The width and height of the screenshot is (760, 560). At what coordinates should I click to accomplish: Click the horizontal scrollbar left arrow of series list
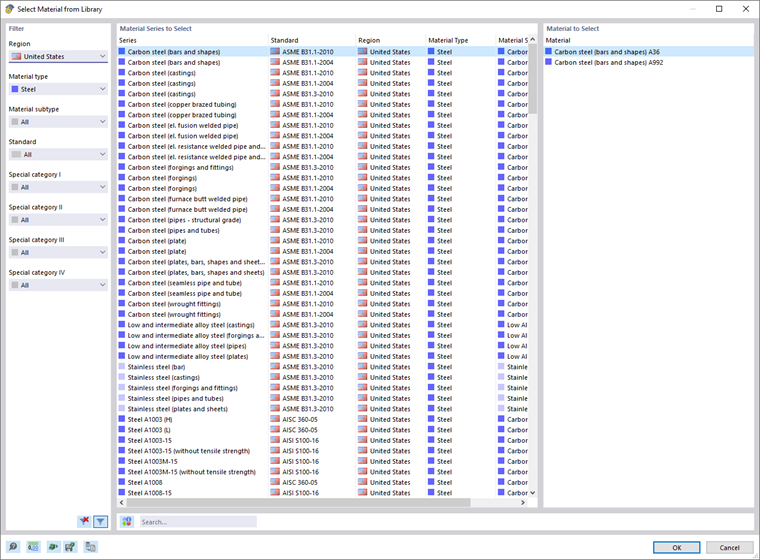click(122, 502)
